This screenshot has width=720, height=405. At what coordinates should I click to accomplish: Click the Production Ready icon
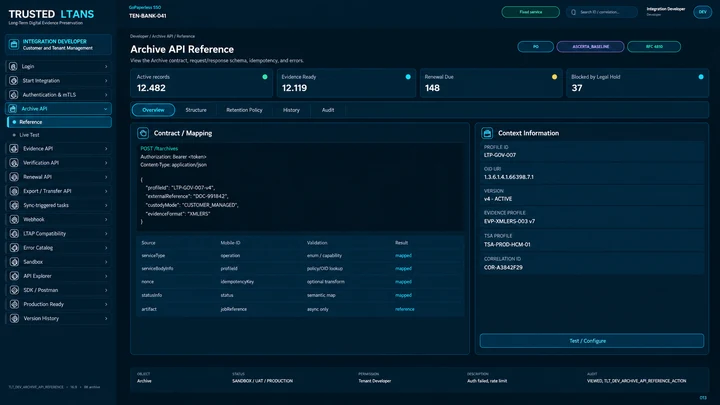coord(14,304)
